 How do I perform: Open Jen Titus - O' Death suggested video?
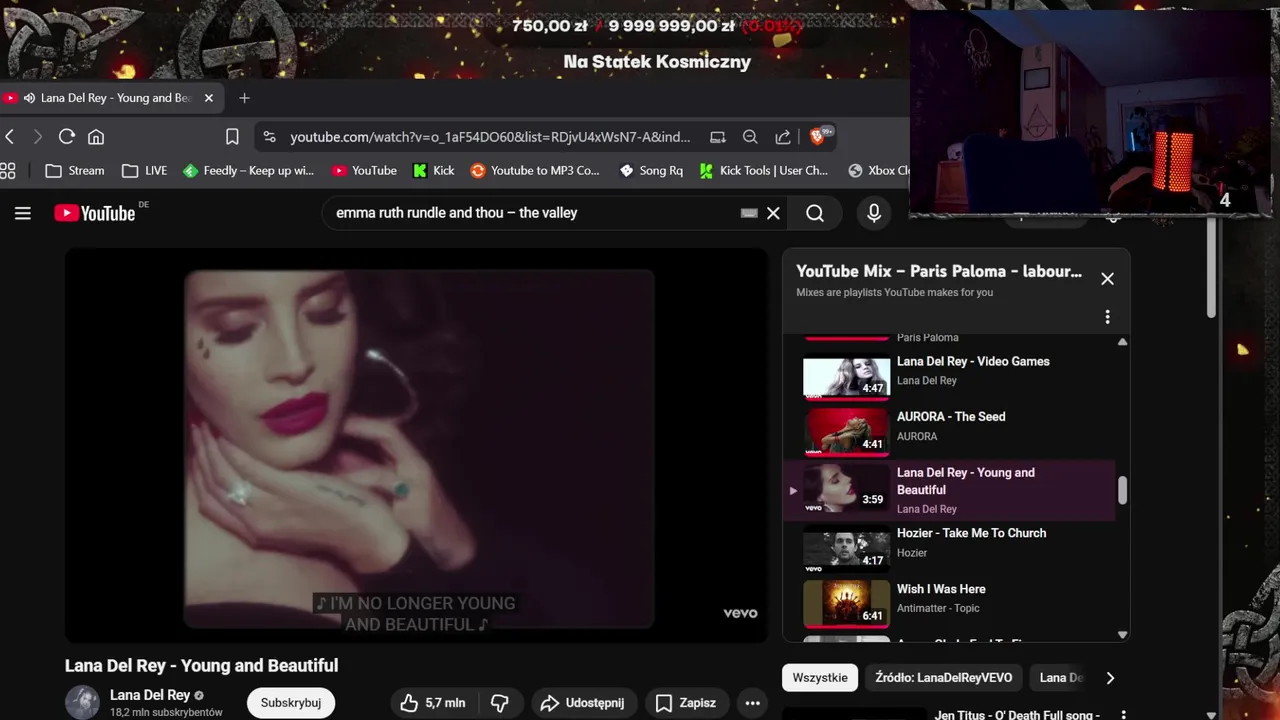click(x=1017, y=715)
